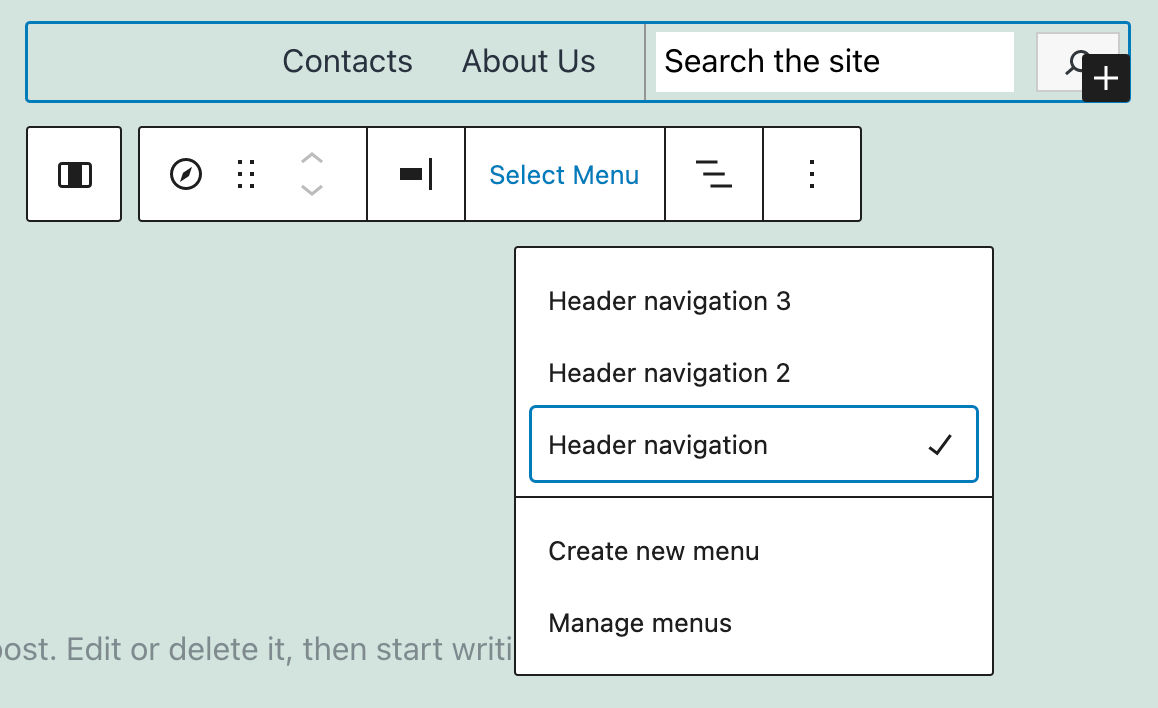The image size is (1158, 708).
Task: Toggle the Select Menu dropdown
Action: tap(564, 175)
